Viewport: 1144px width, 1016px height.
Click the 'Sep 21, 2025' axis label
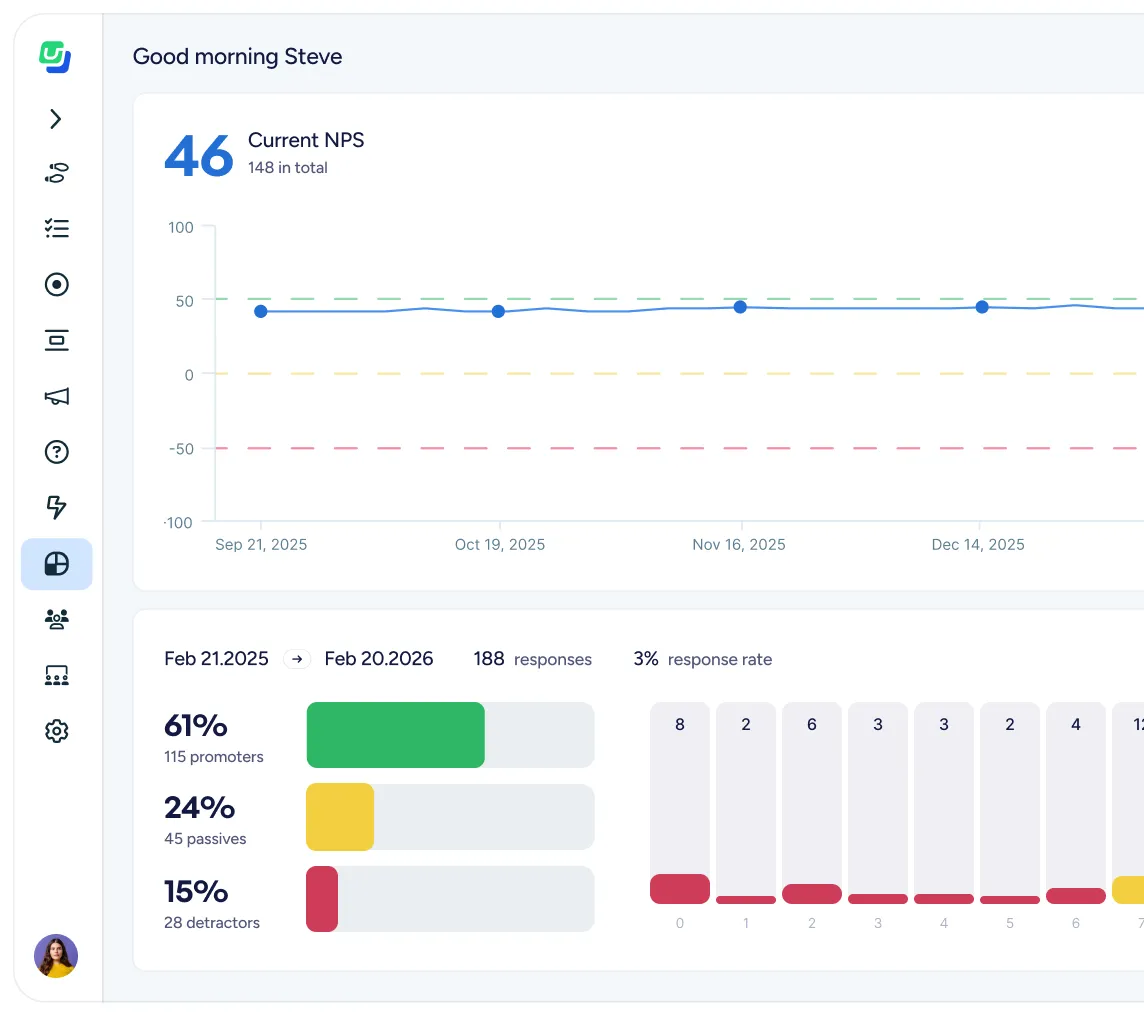[260, 545]
